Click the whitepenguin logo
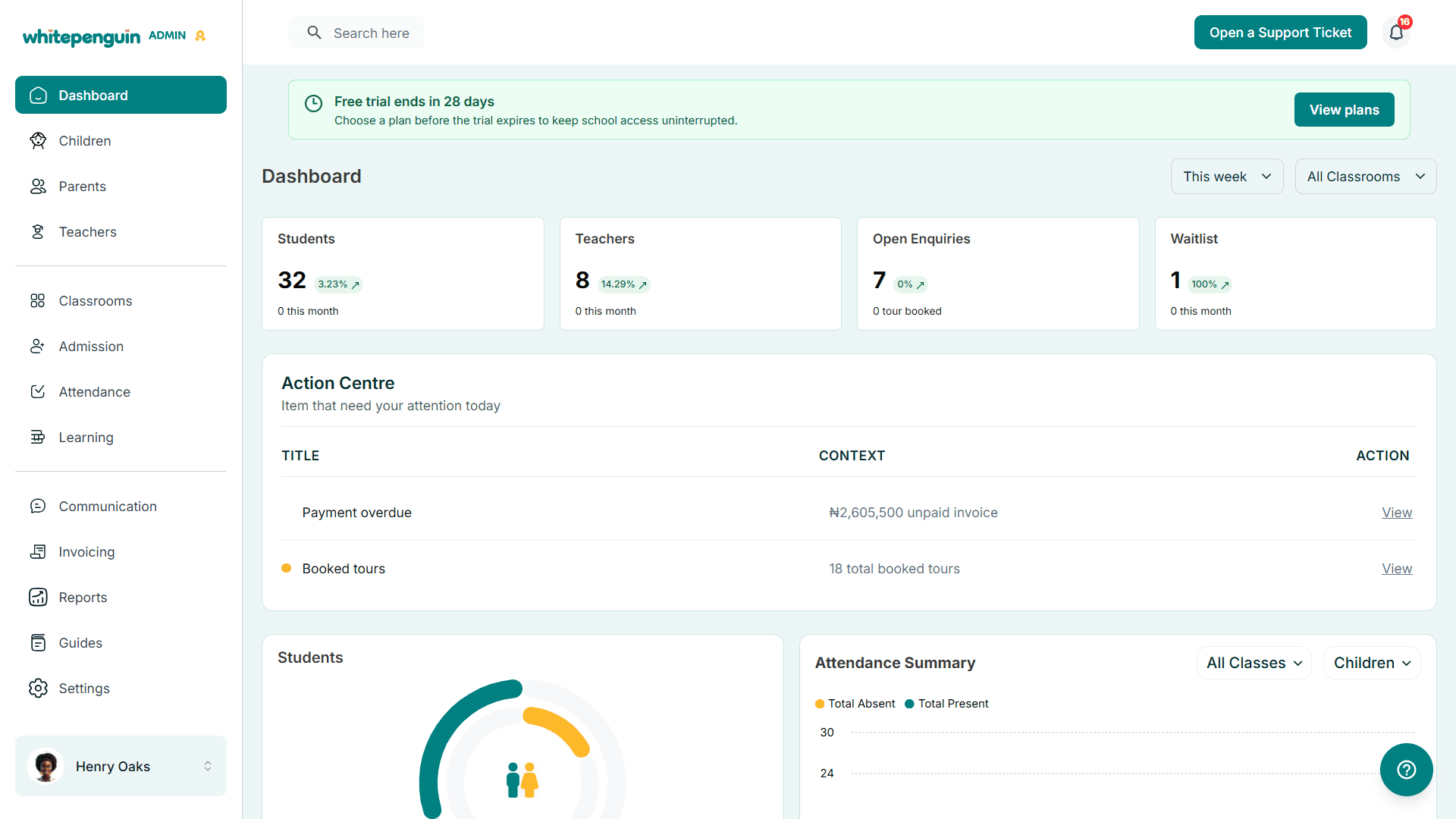 [81, 36]
